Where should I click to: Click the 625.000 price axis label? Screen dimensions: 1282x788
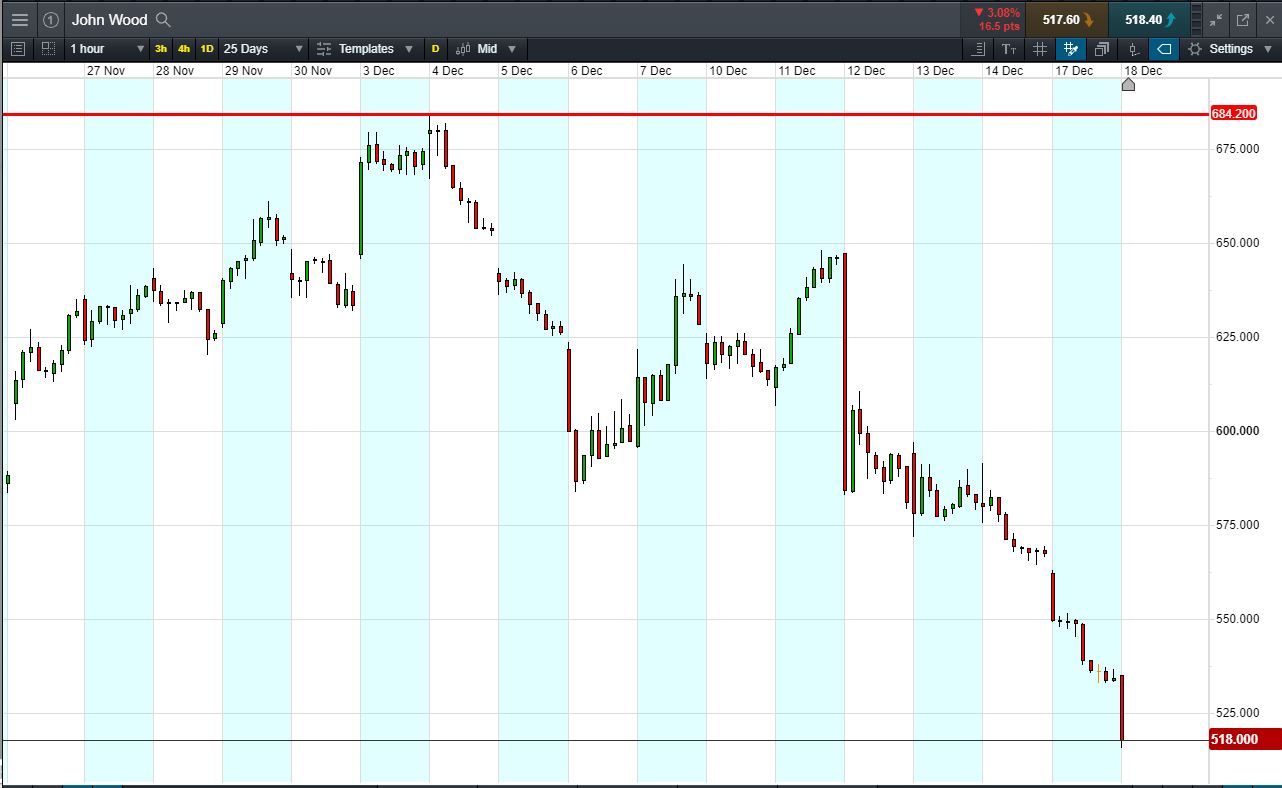pos(1236,337)
